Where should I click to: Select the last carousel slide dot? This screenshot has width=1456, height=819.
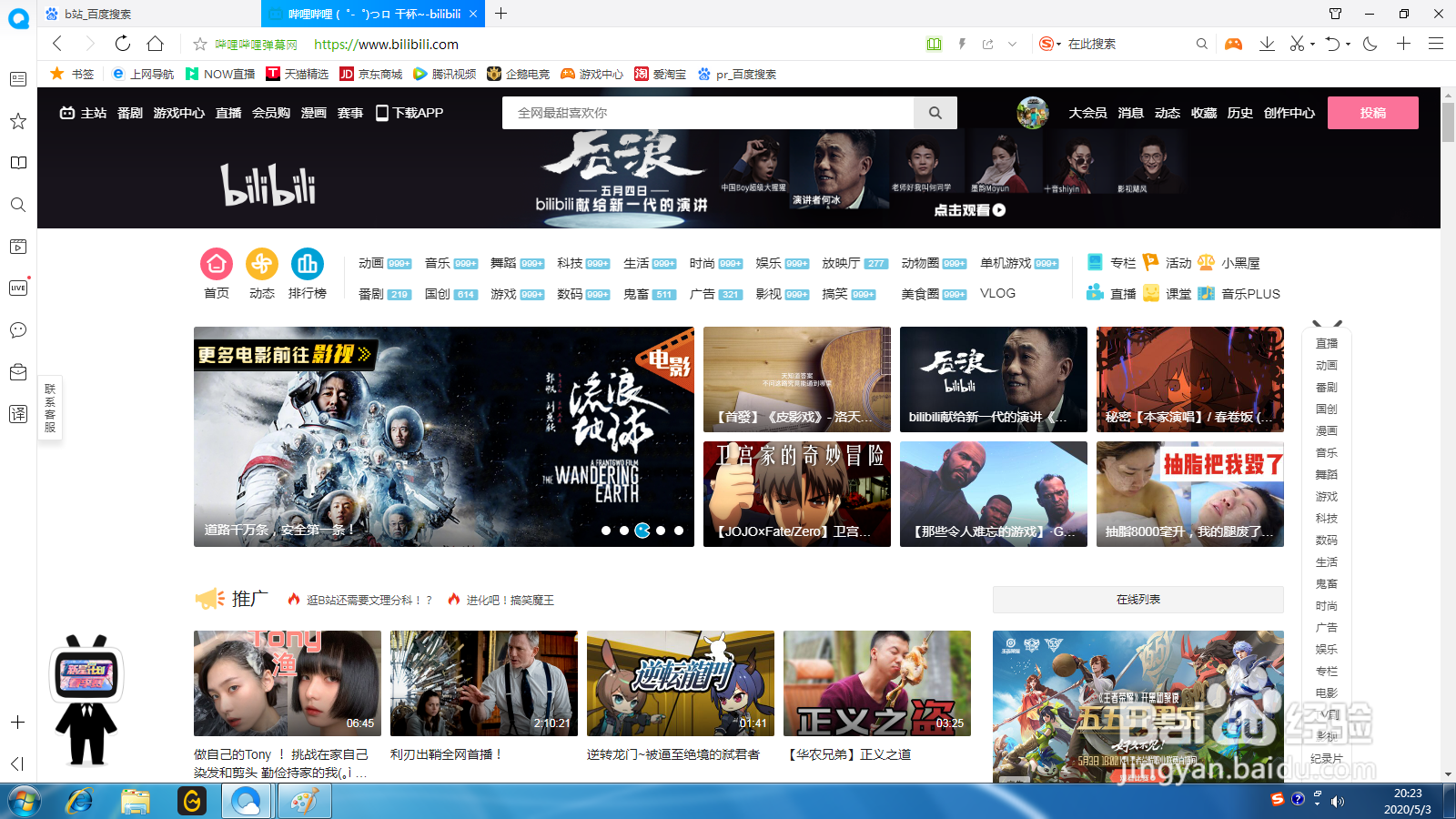click(679, 531)
